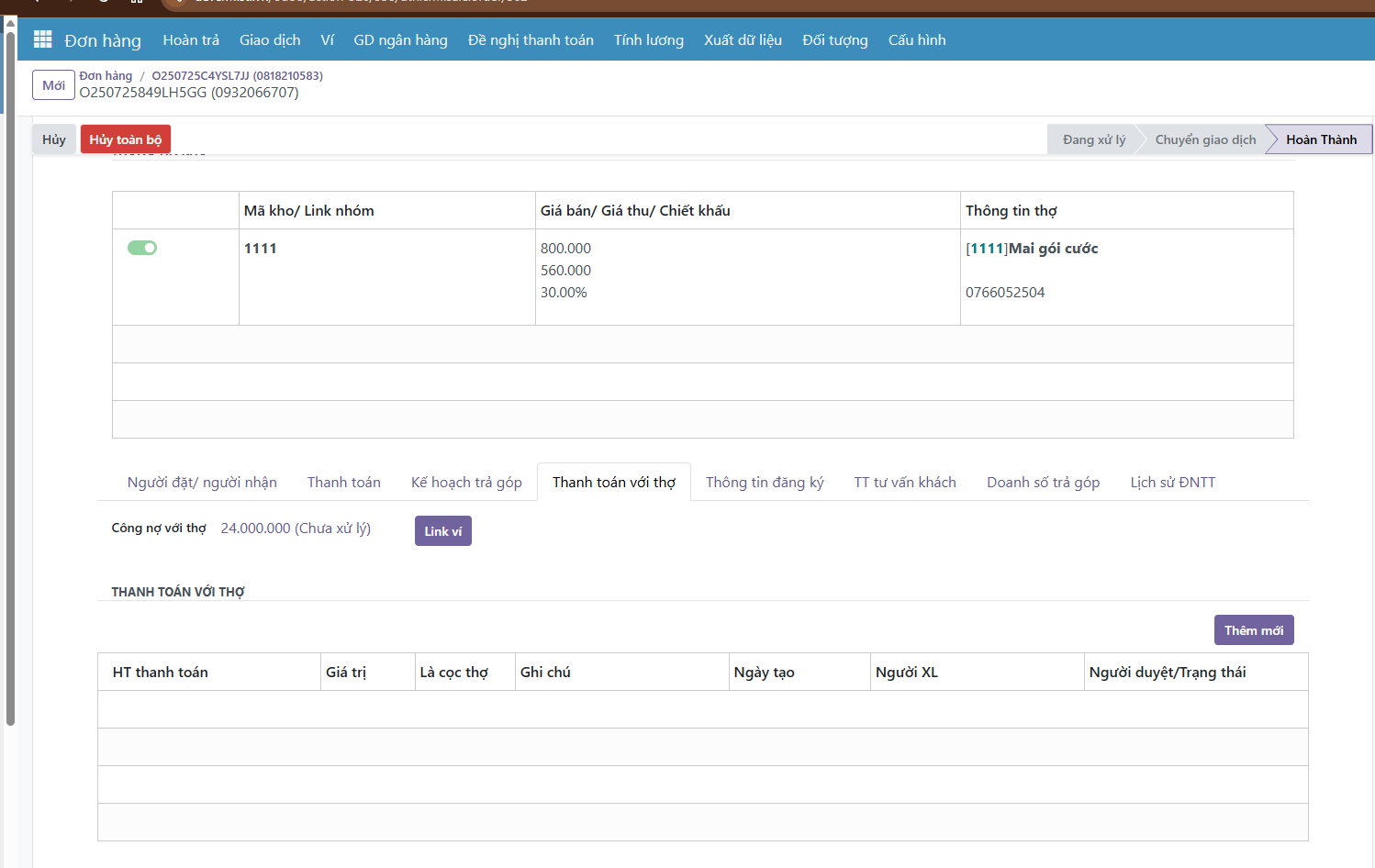1375x868 pixels.
Task: Switch to Thông tin đăng ký tab
Action: (x=765, y=483)
